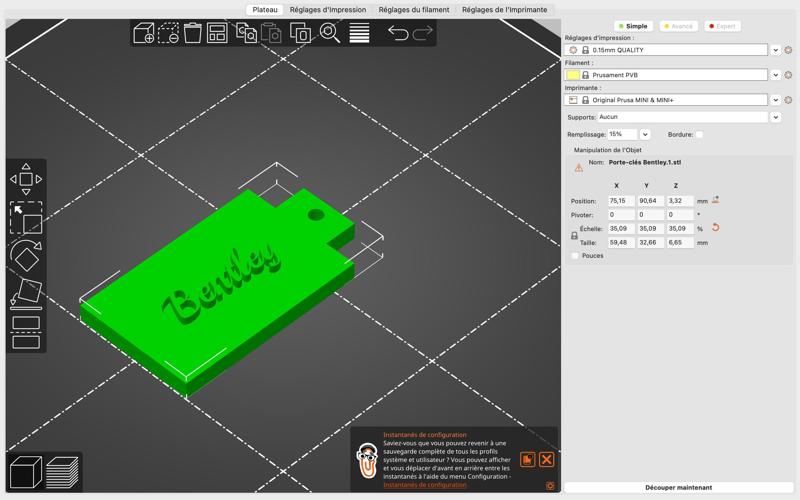This screenshot has height=500, width=800.
Task: Switch to sliced layers preview view
Action: pos(62,472)
